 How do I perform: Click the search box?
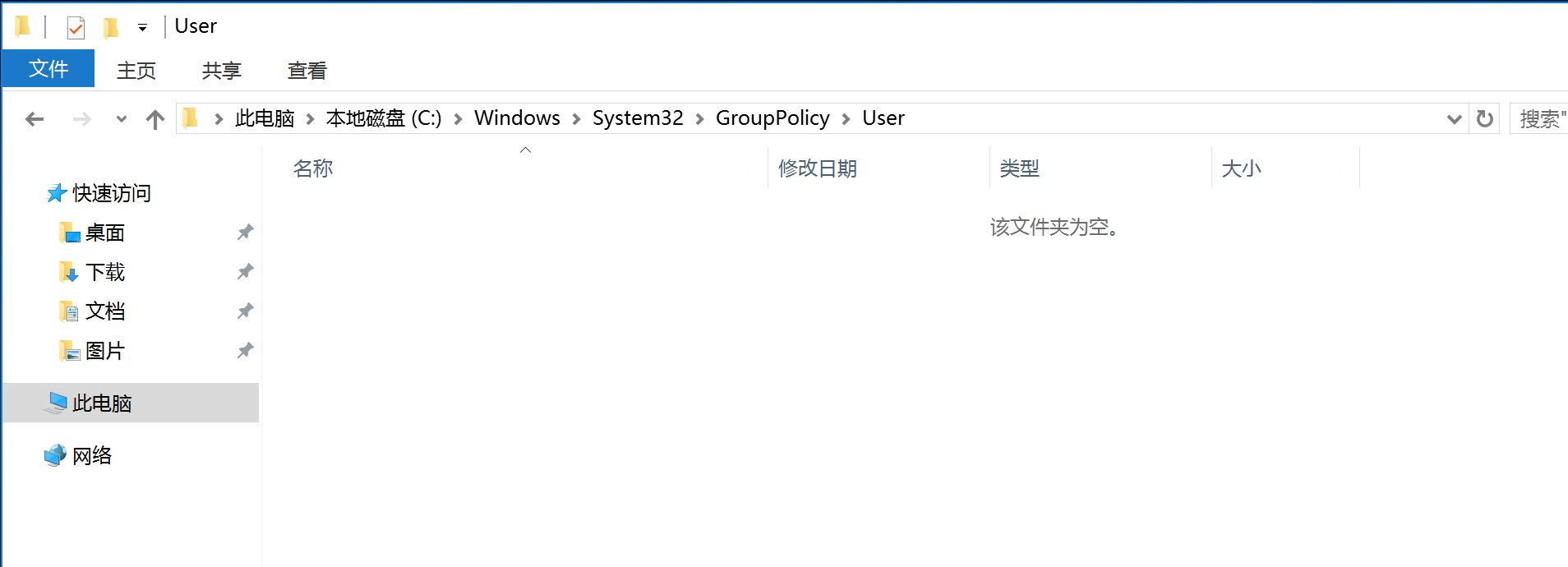coord(1538,119)
